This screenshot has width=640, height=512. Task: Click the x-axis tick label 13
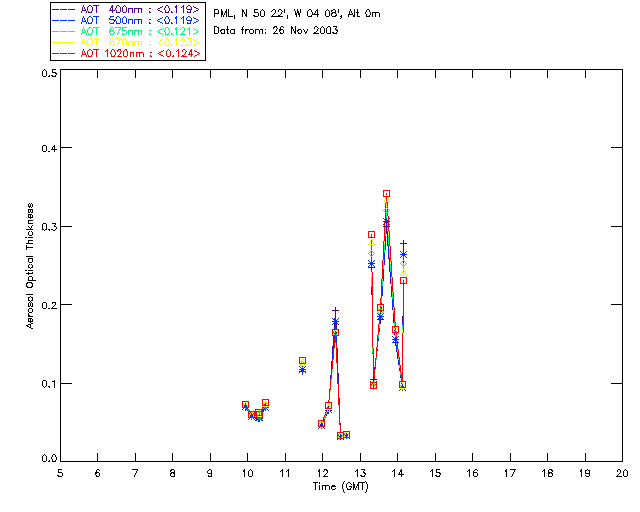360,473
